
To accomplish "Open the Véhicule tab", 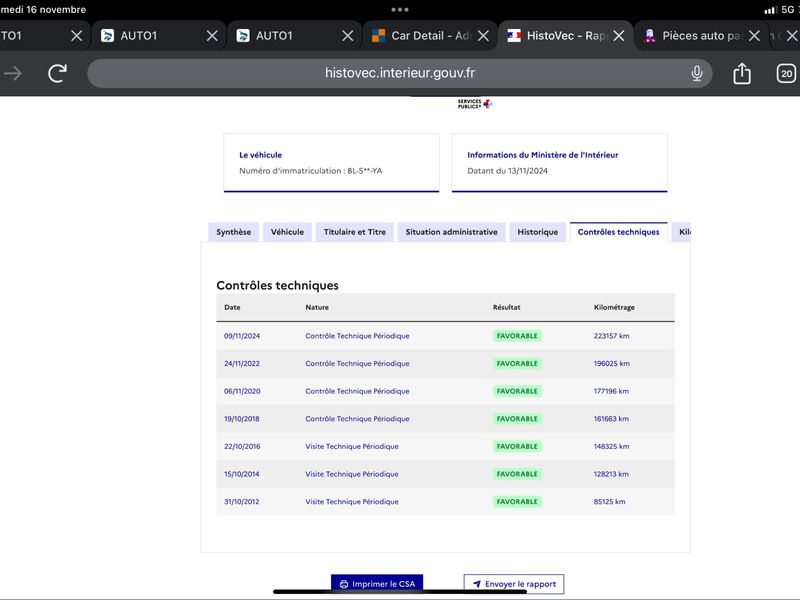I will 287,232.
